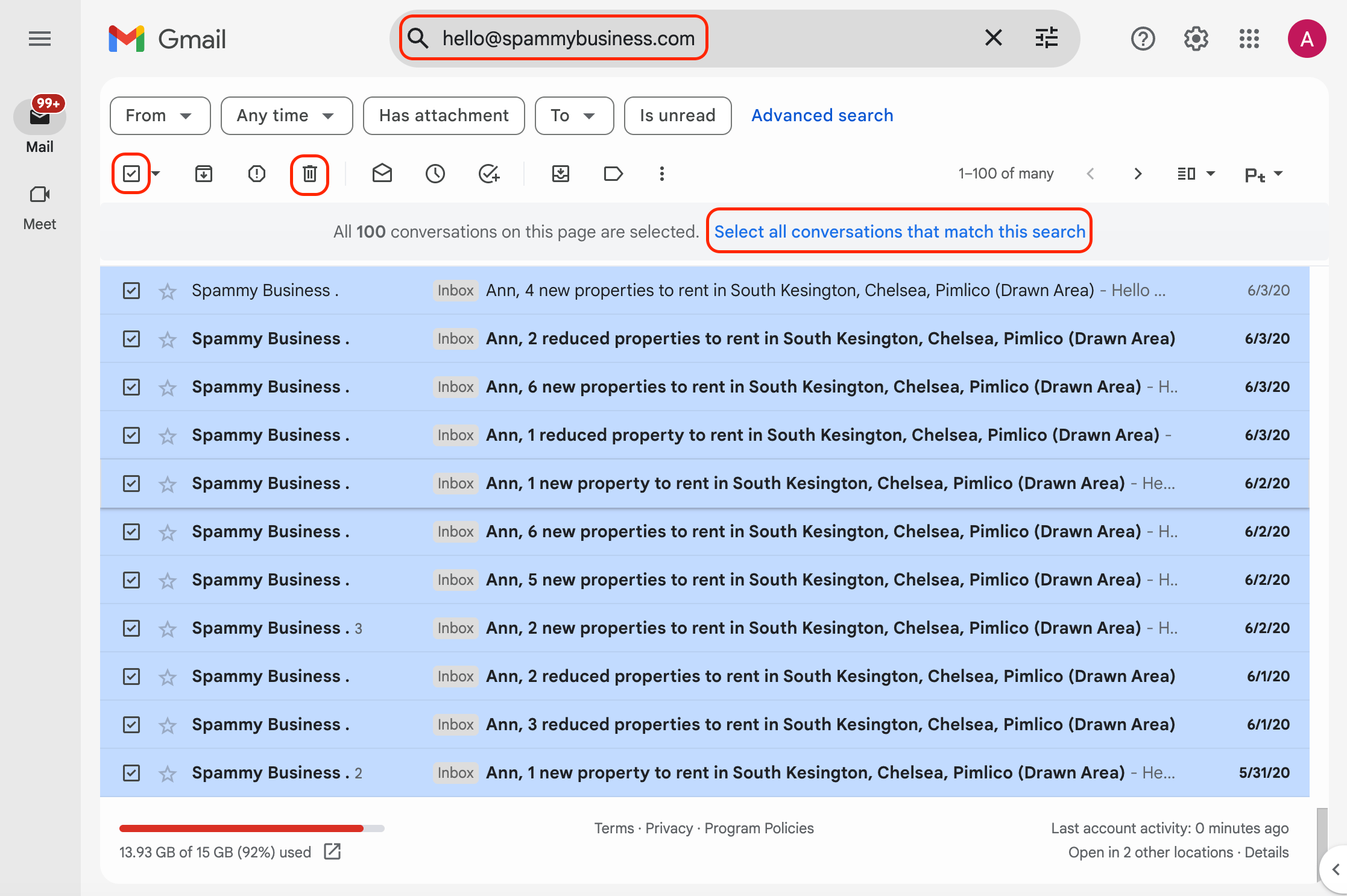
Task: Clear the current search query
Action: point(994,37)
